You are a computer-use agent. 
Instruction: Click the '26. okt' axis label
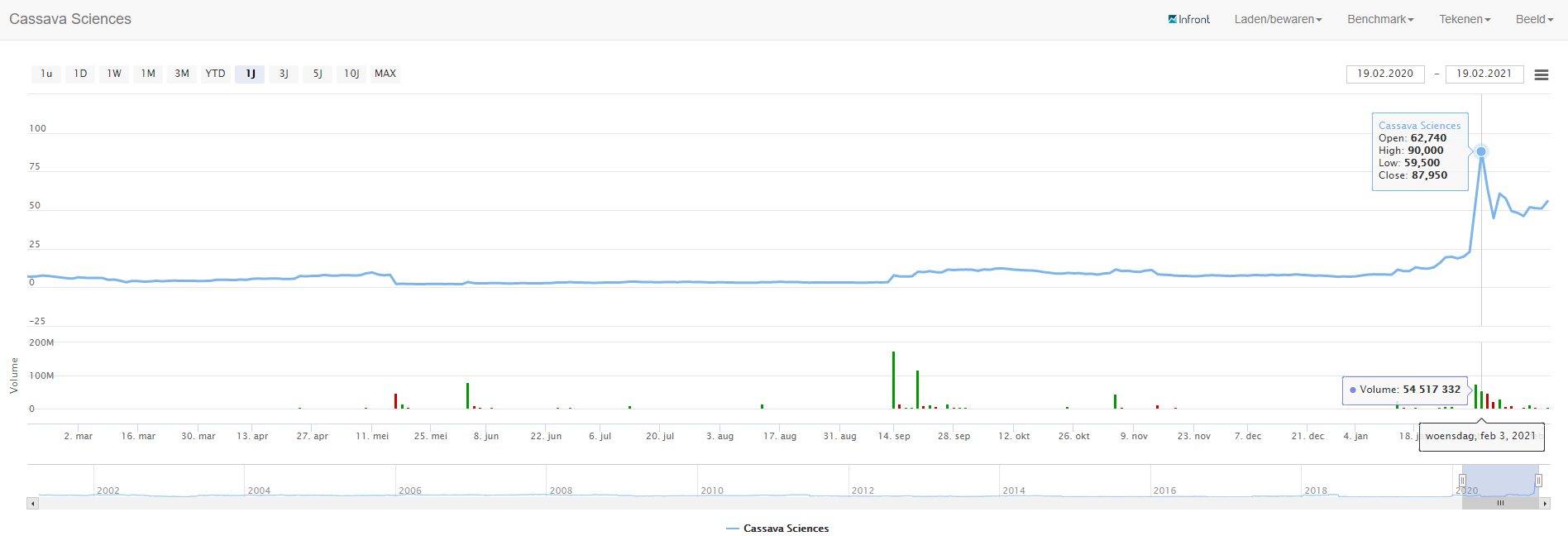point(1074,436)
